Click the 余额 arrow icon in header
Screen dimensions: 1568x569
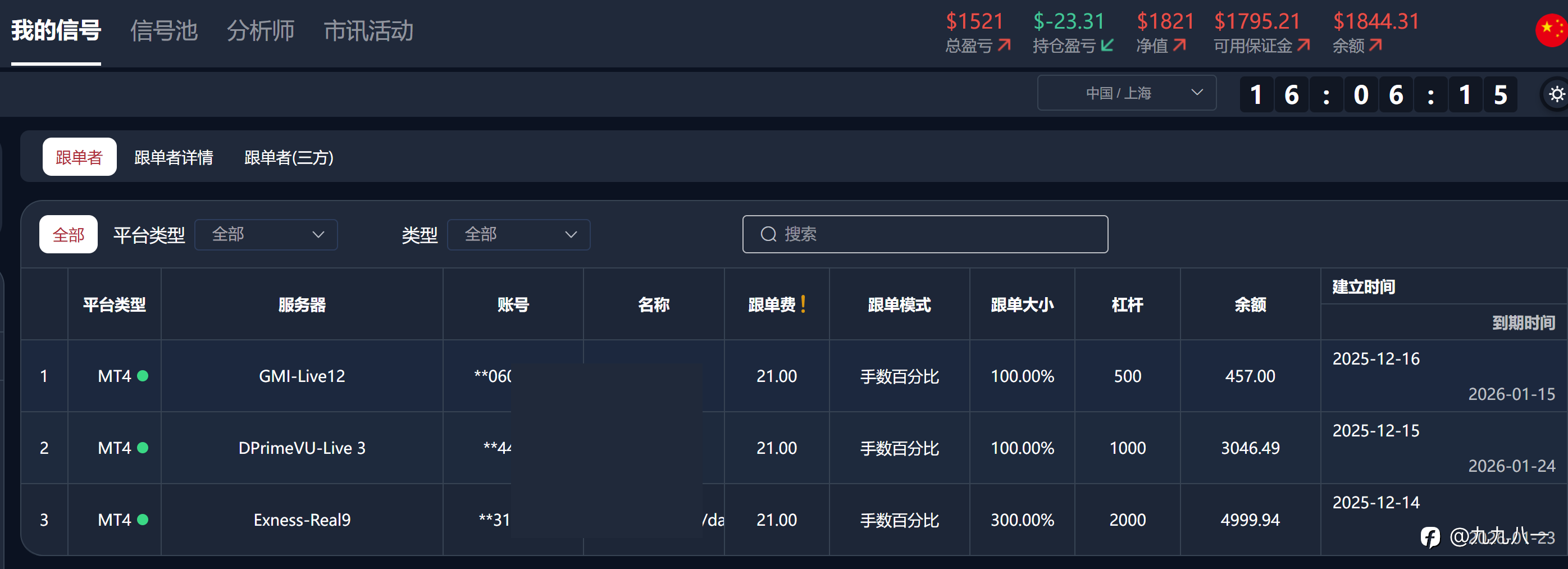coord(1375,45)
